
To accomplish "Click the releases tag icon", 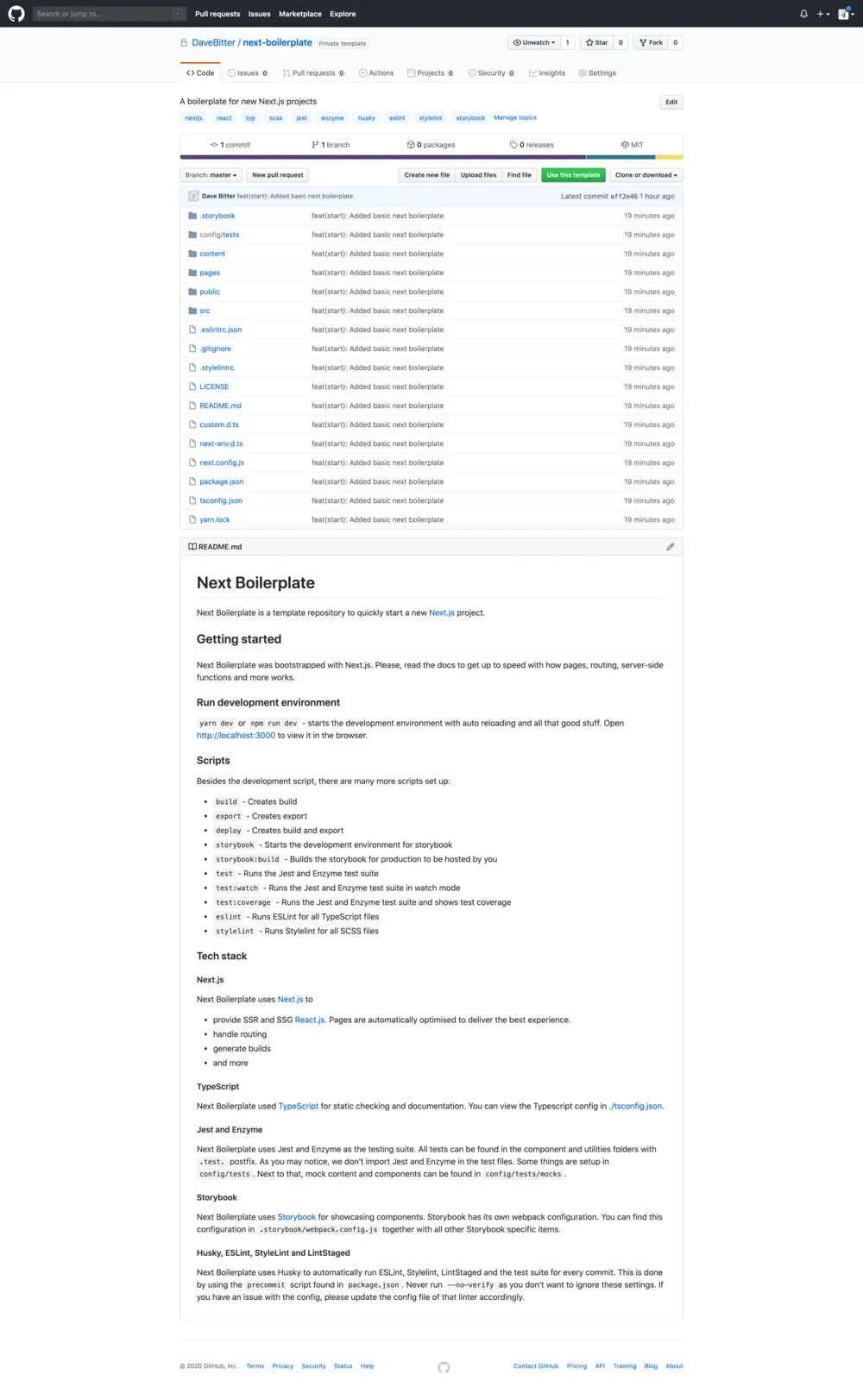I will coord(513,145).
